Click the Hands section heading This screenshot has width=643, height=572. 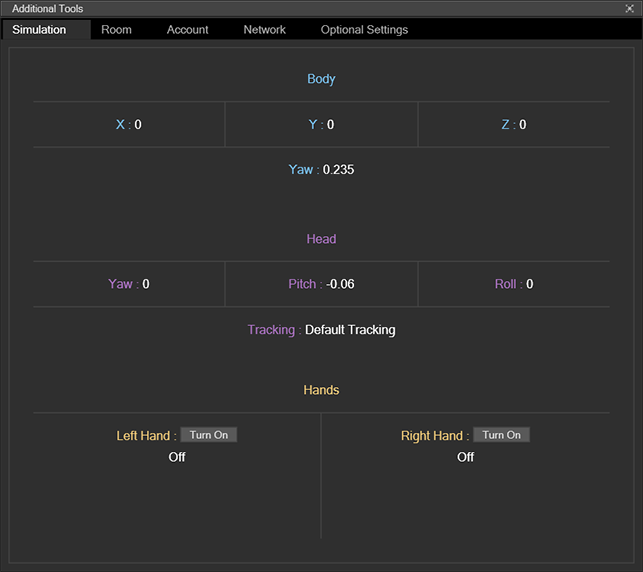(321, 390)
